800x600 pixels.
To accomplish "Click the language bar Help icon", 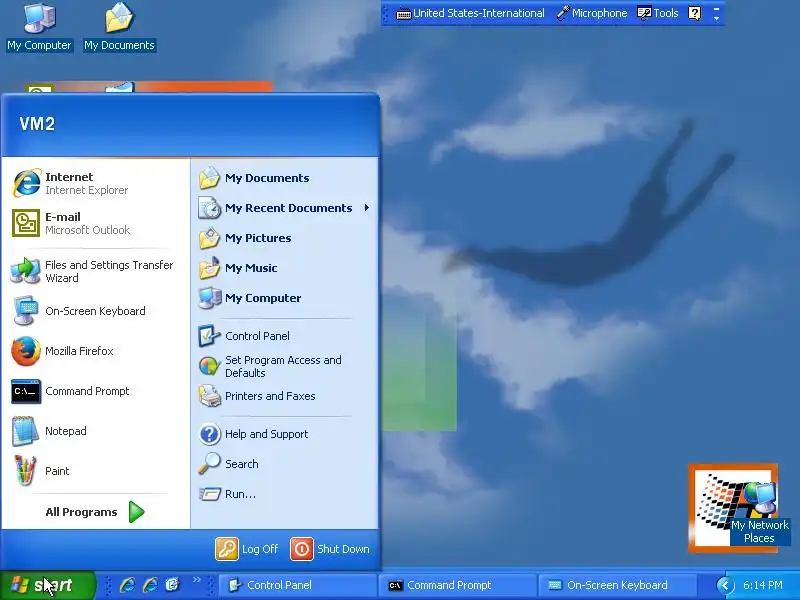I will 694,13.
